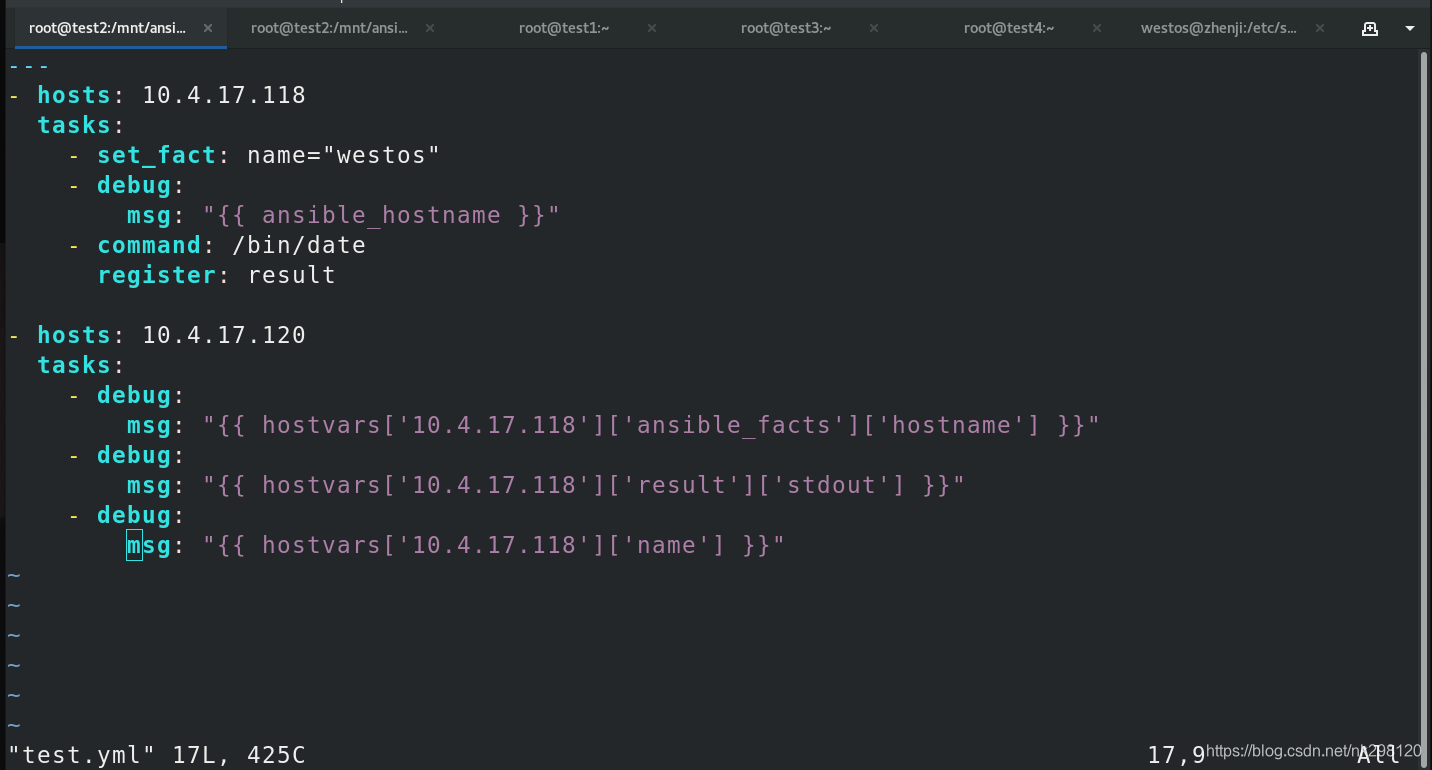Image resolution: width=1432 pixels, height=770 pixels.
Task: Click the word result after register
Action: tap(291, 275)
